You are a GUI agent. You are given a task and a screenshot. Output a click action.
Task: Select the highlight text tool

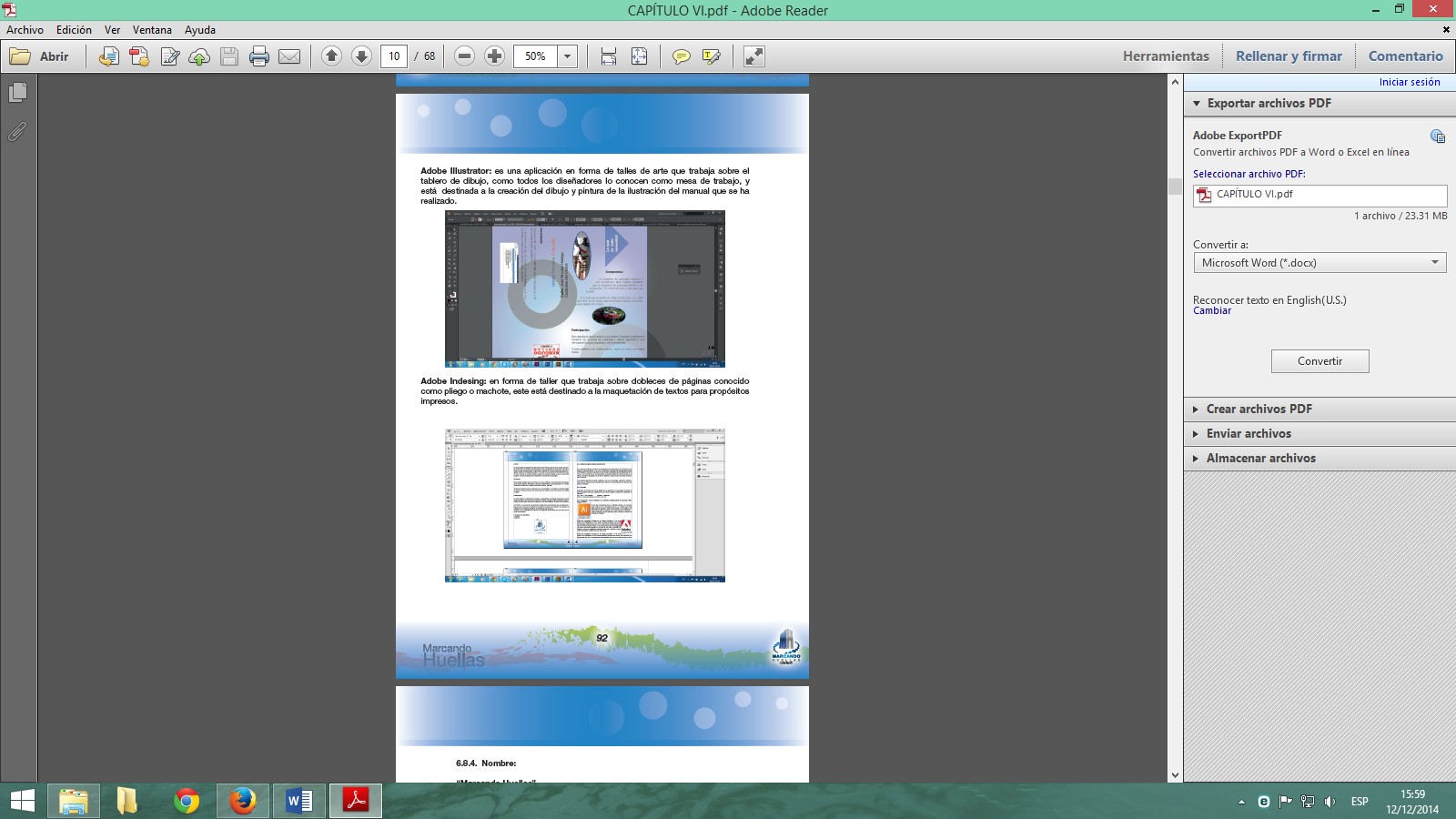(x=711, y=56)
